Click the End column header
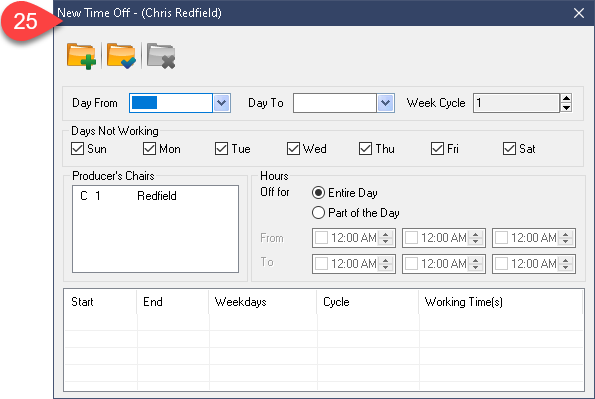This screenshot has height=399, width=595. click(173, 302)
